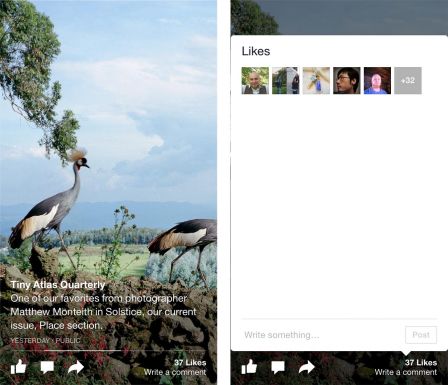Click the Post button
This screenshot has width=448, height=385.
point(421,335)
